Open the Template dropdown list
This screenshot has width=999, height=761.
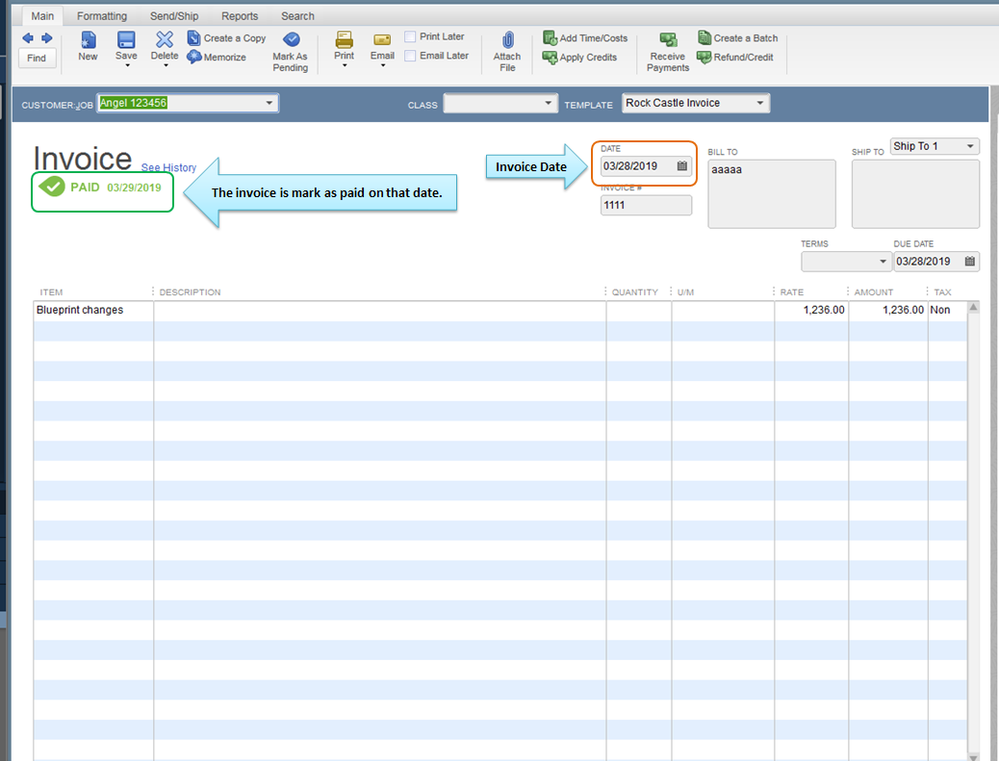pos(761,103)
